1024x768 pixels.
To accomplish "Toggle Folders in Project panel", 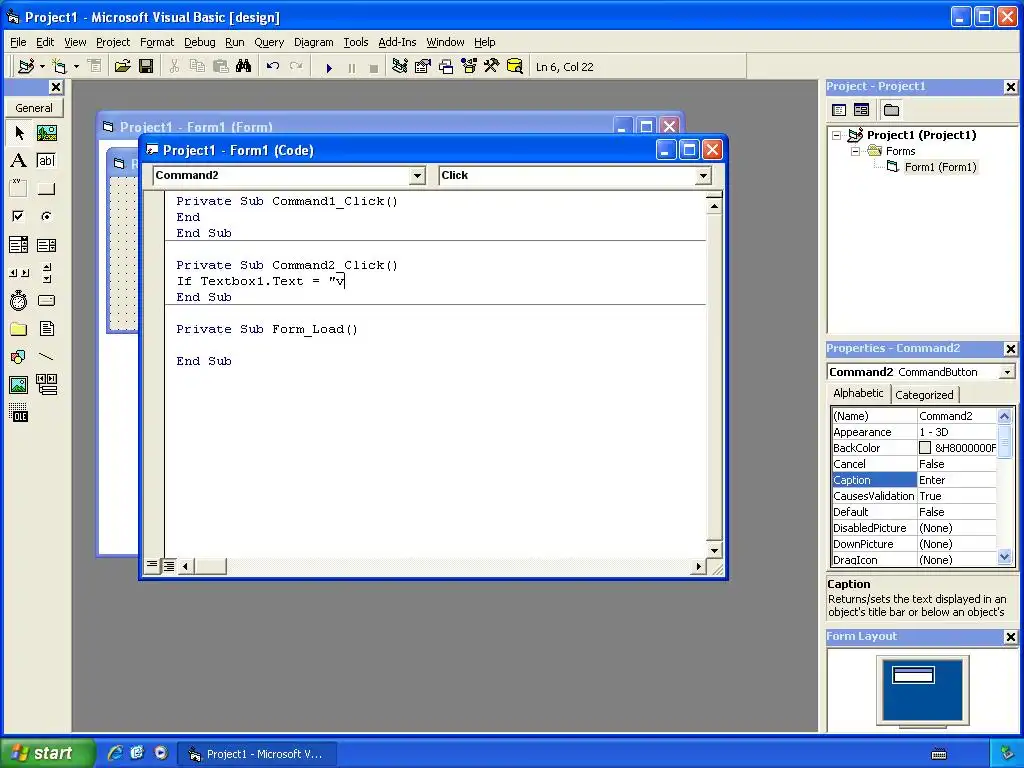I will click(891, 110).
